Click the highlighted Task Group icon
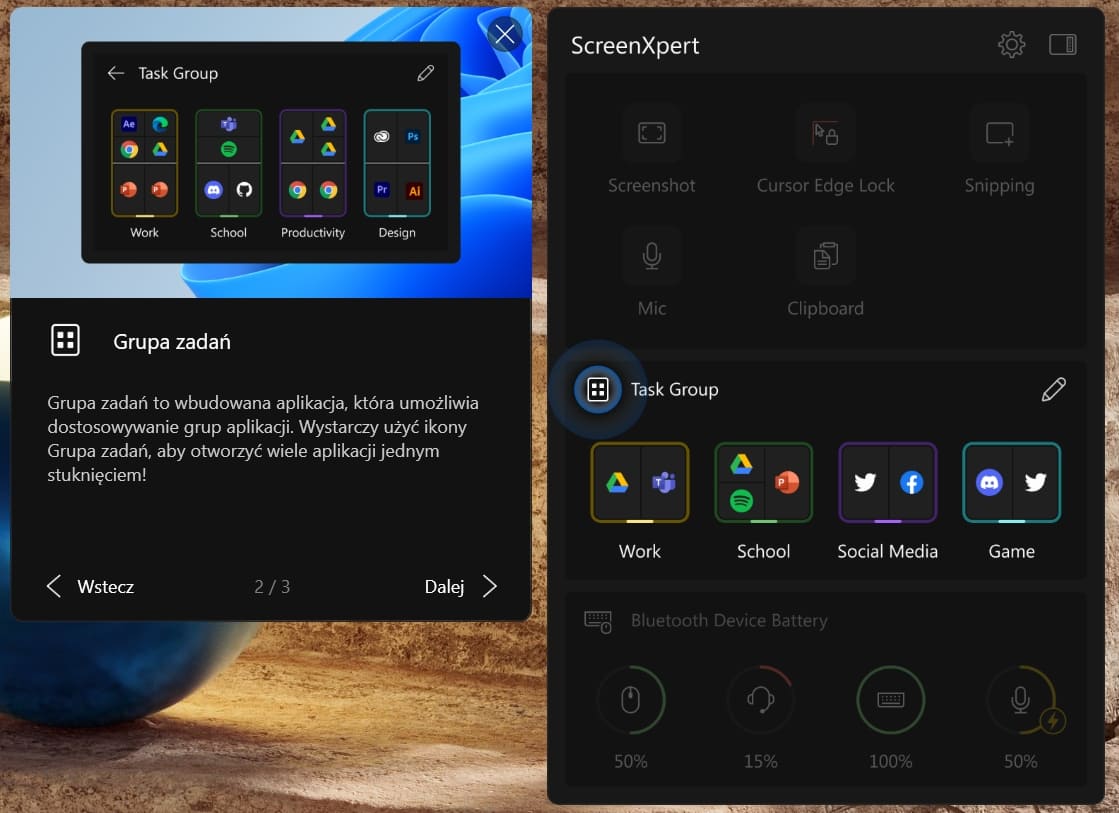Image resolution: width=1119 pixels, height=813 pixels. (598, 389)
